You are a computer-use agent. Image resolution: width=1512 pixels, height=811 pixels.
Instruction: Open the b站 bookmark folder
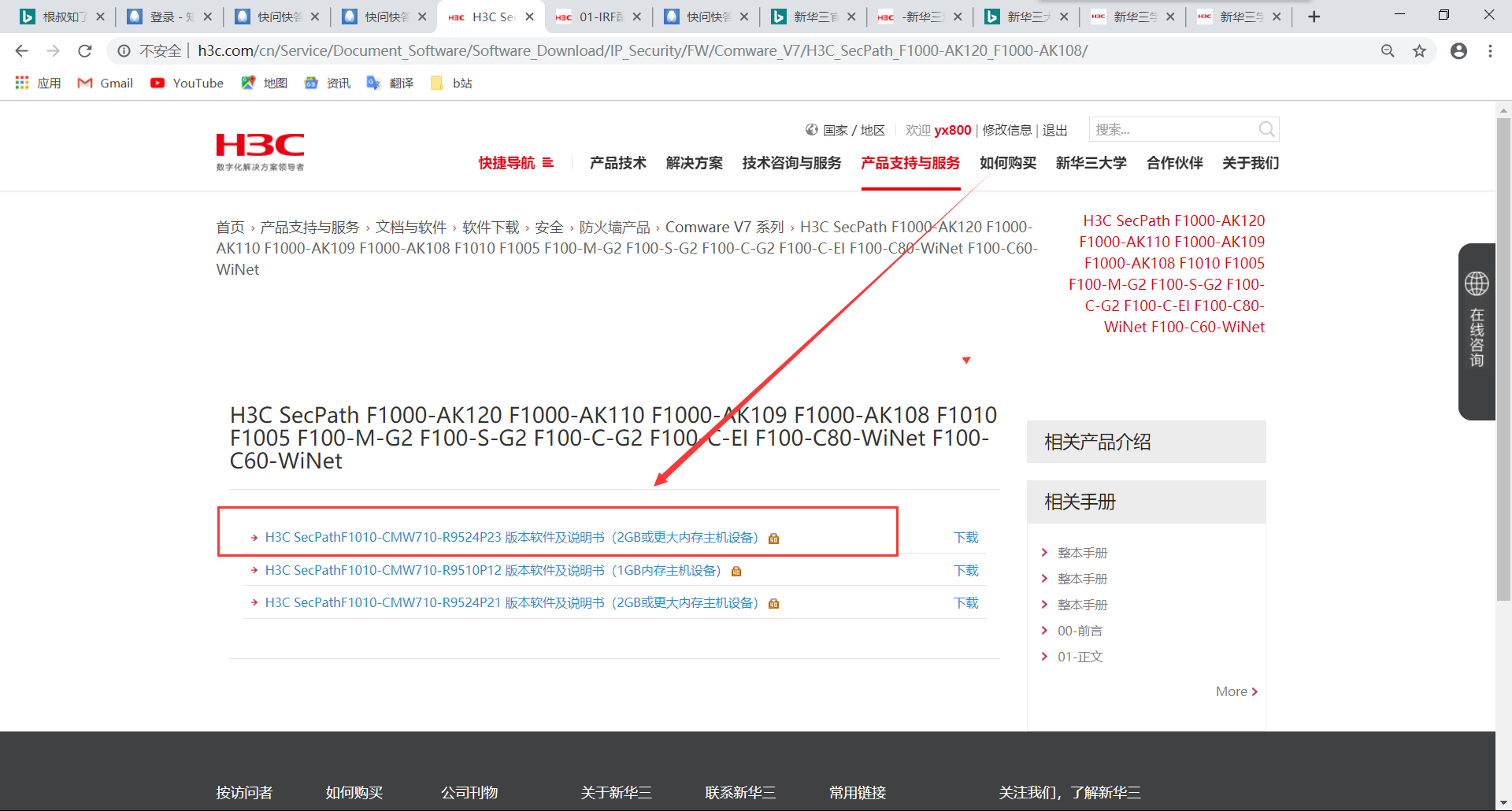tap(452, 83)
